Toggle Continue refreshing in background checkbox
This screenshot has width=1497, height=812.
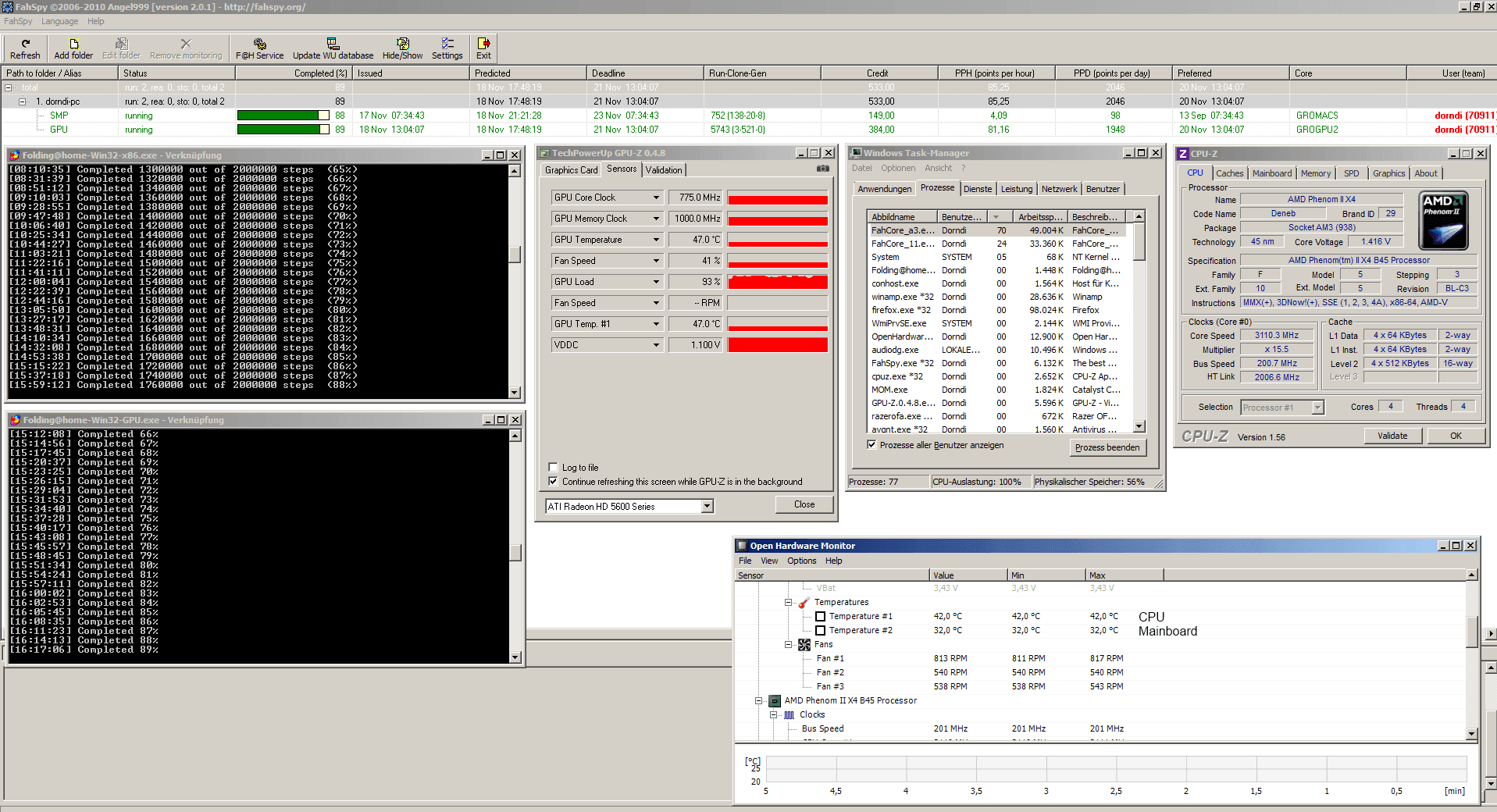pos(553,482)
